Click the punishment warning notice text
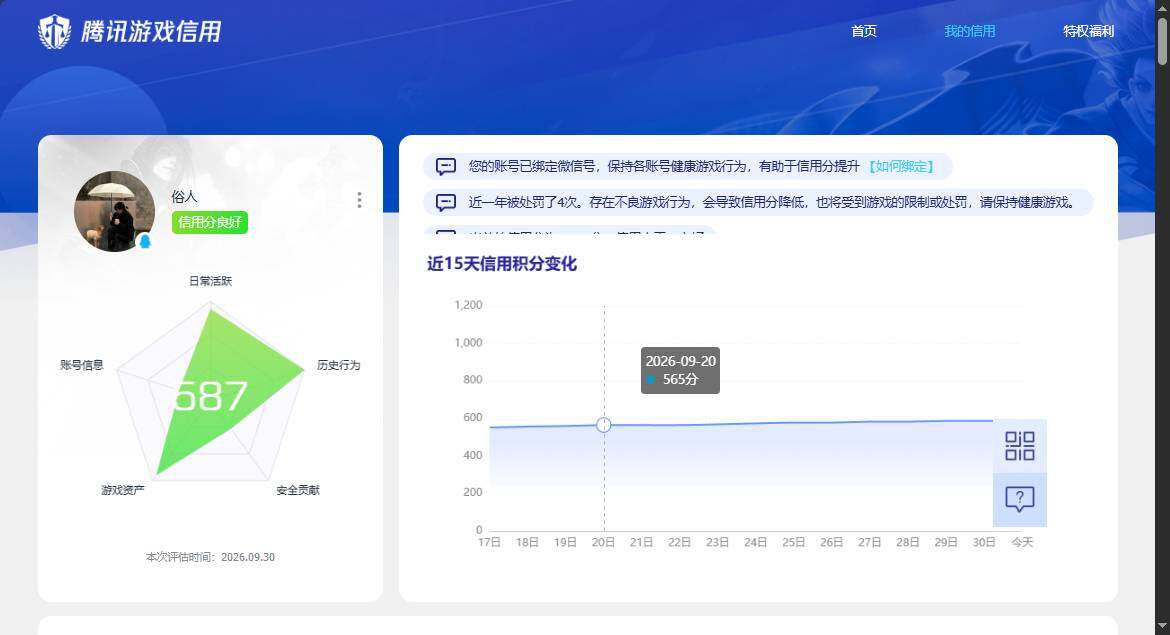The height and width of the screenshot is (635, 1170). [x=772, y=202]
